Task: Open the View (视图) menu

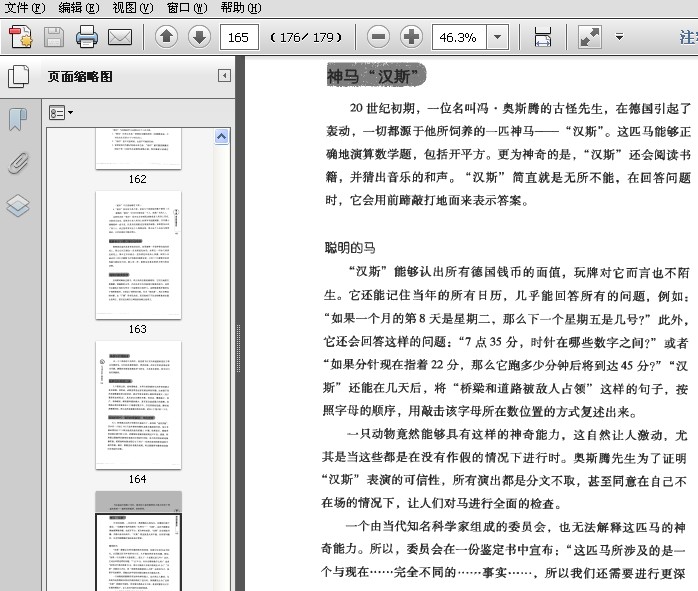Action: [x=133, y=8]
